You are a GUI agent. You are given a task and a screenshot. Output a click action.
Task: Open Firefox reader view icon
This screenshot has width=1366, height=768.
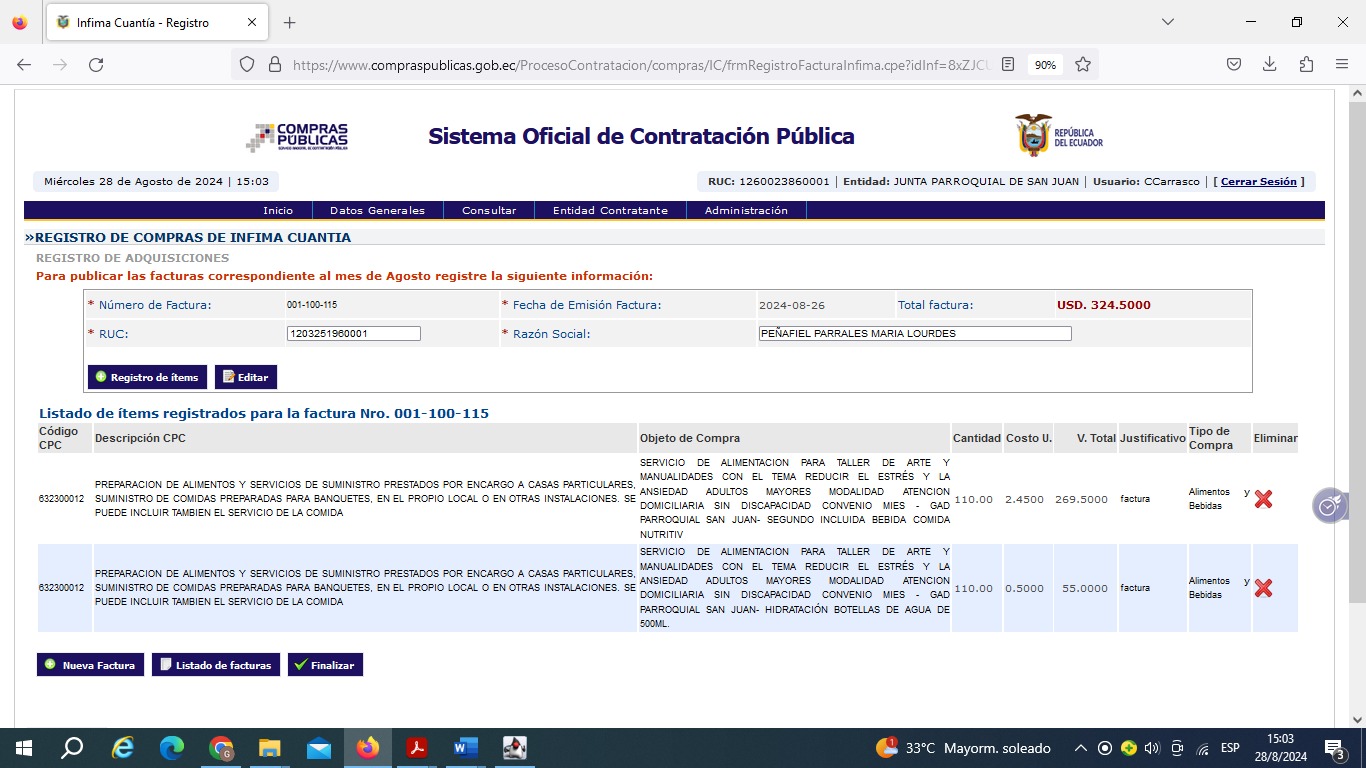pos(1008,64)
